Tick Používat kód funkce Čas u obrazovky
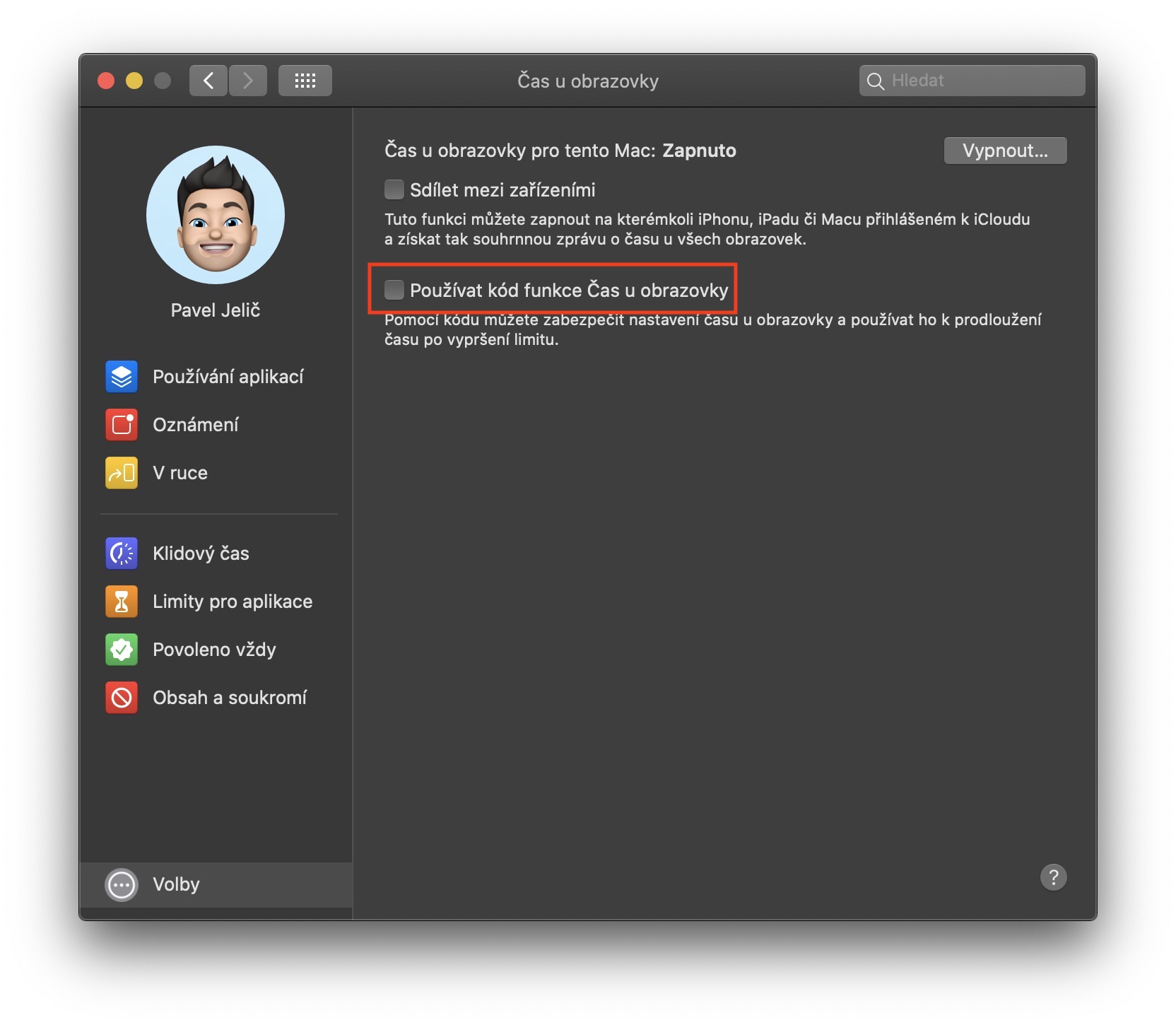This screenshot has width=1176, height=1025. pyautogui.click(x=394, y=290)
